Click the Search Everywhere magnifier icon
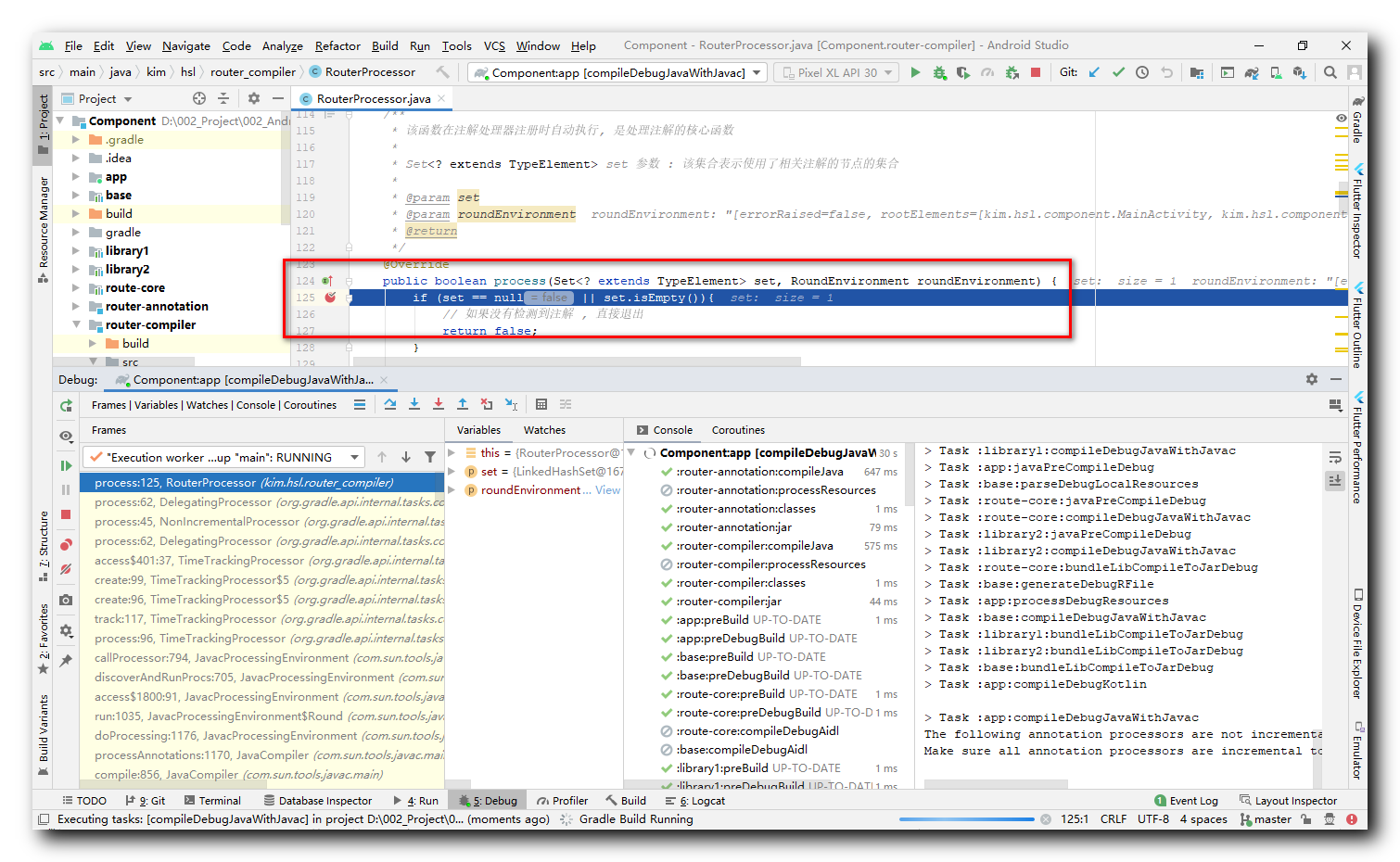1400x862 pixels. 1330,72
